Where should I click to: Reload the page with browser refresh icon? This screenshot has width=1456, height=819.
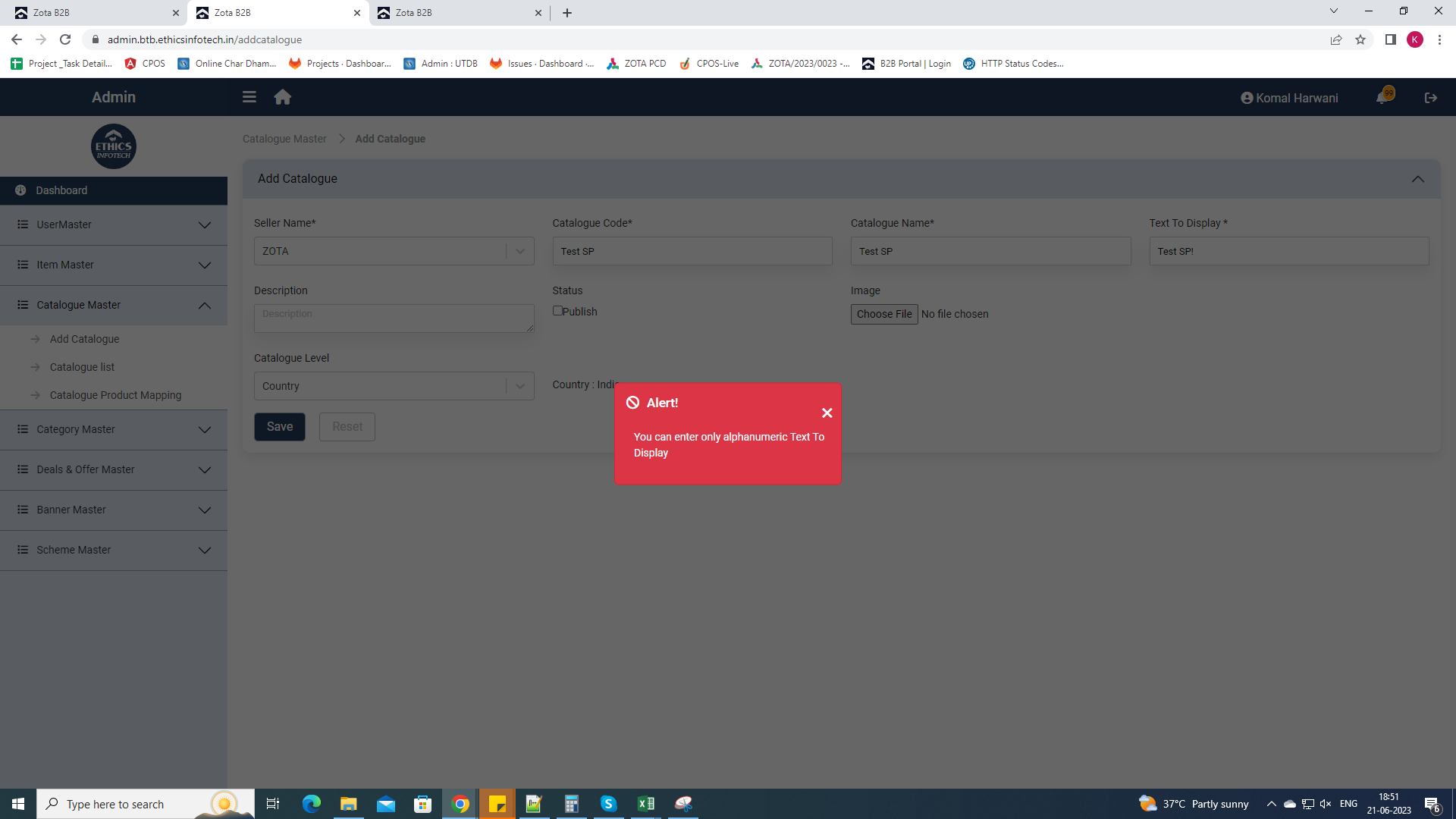(65, 39)
